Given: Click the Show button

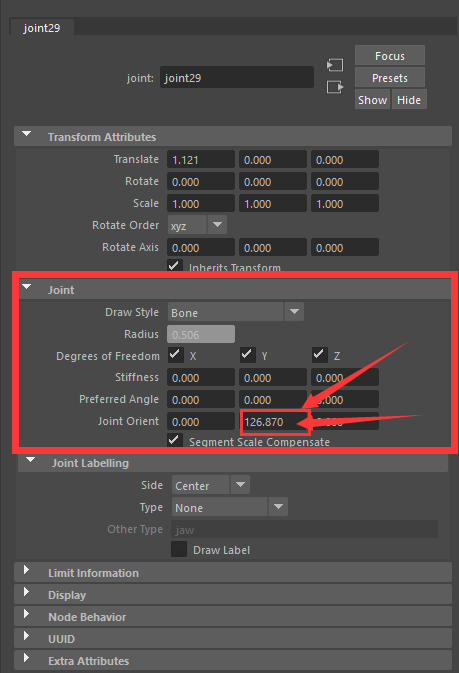Looking at the screenshot, I should click(372, 100).
